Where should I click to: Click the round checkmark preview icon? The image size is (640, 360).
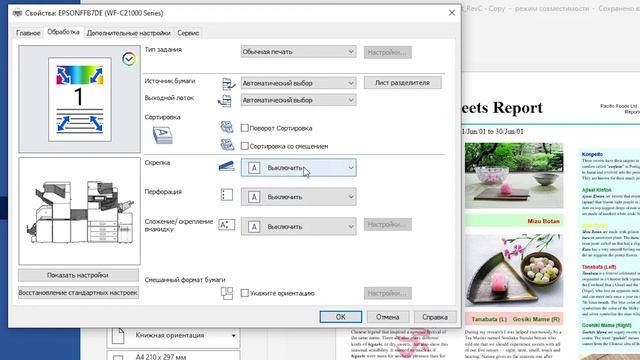pyautogui.click(x=129, y=59)
